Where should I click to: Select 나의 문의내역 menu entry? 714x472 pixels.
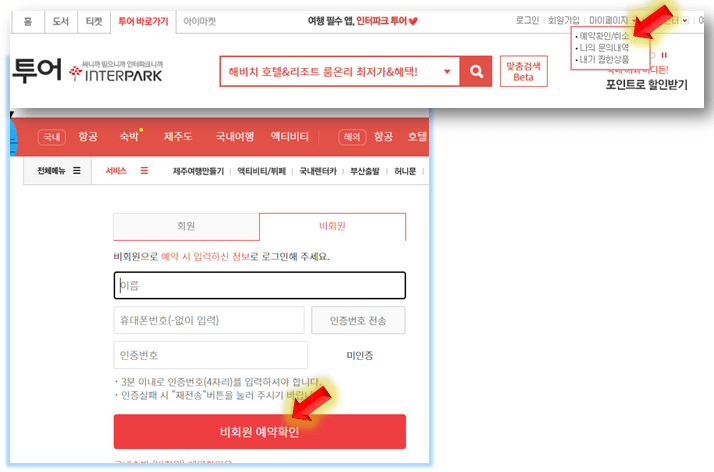(603, 48)
